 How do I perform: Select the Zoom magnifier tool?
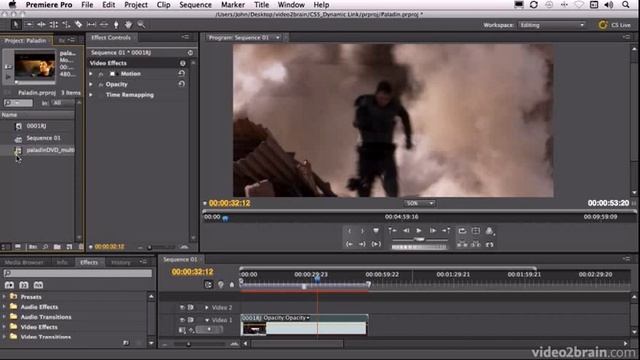141,24
